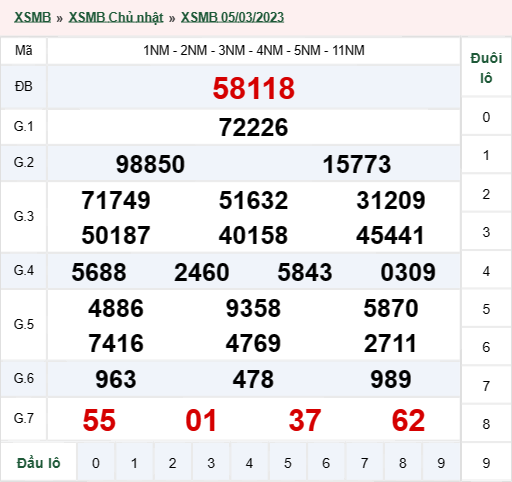Select Đầu lô digit 3

pyautogui.click(x=211, y=463)
